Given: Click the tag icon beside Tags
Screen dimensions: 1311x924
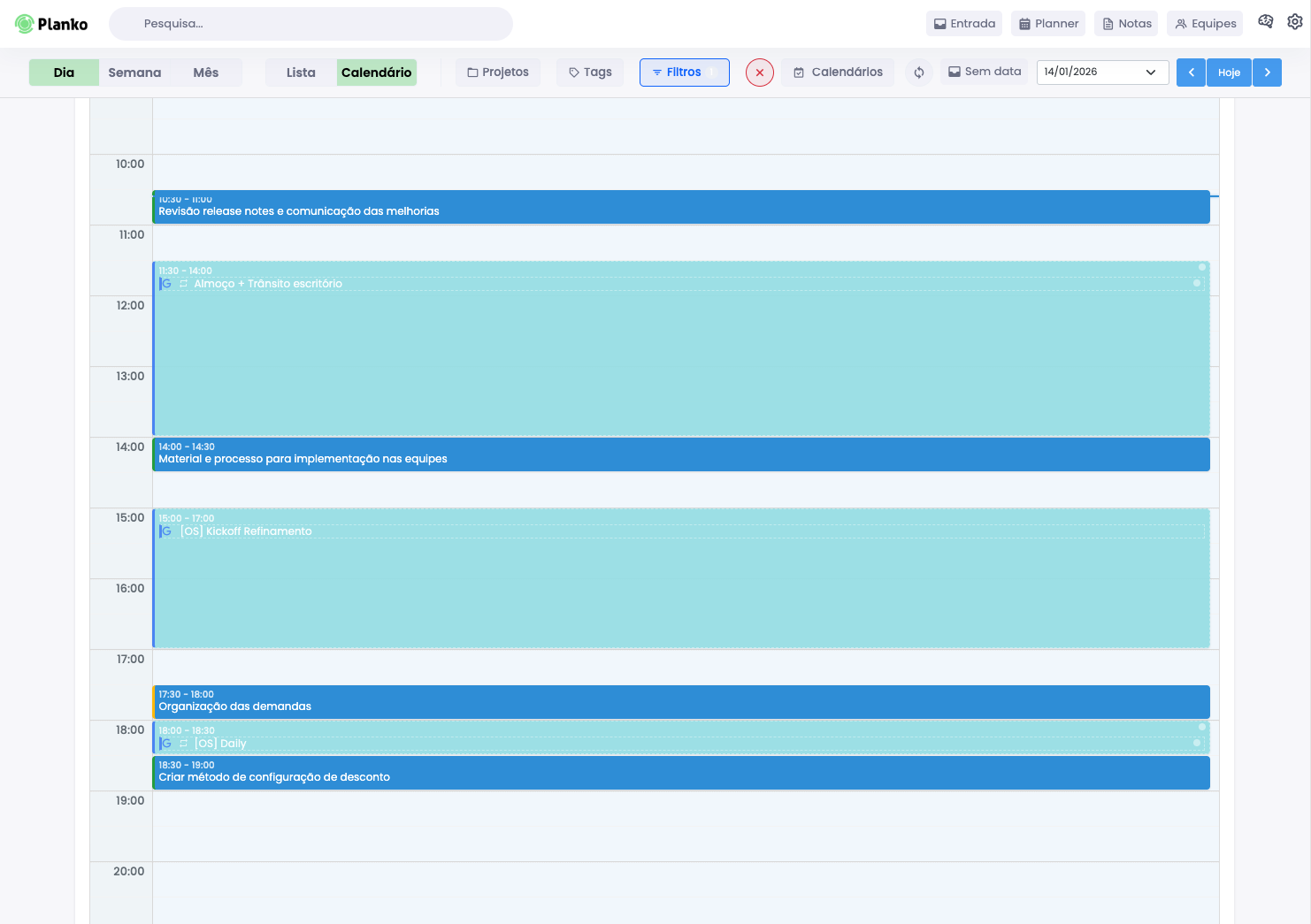Looking at the screenshot, I should [x=574, y=73].
